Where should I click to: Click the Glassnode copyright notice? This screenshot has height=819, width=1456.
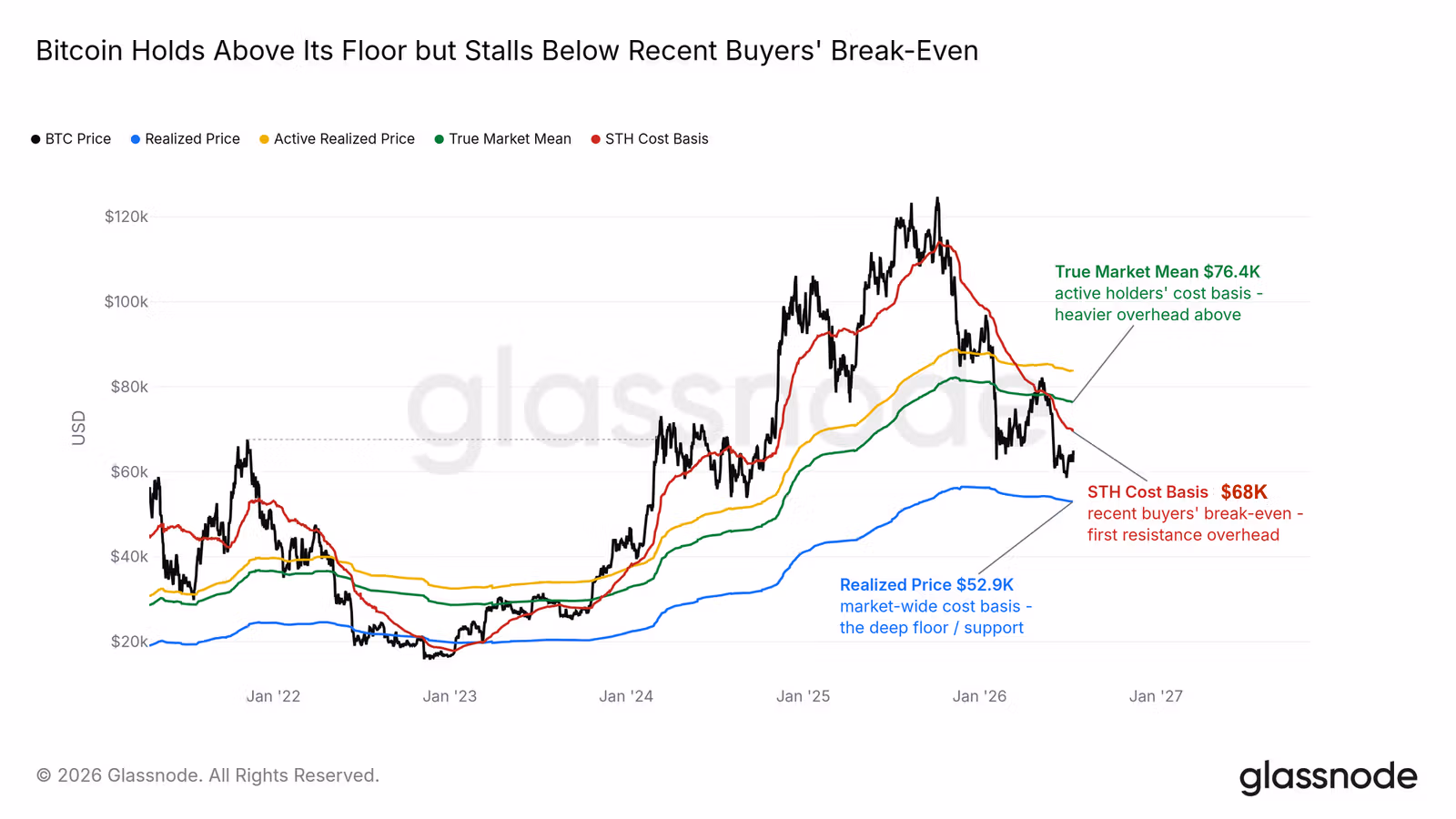pyautogui.click(x=207, y=775)
